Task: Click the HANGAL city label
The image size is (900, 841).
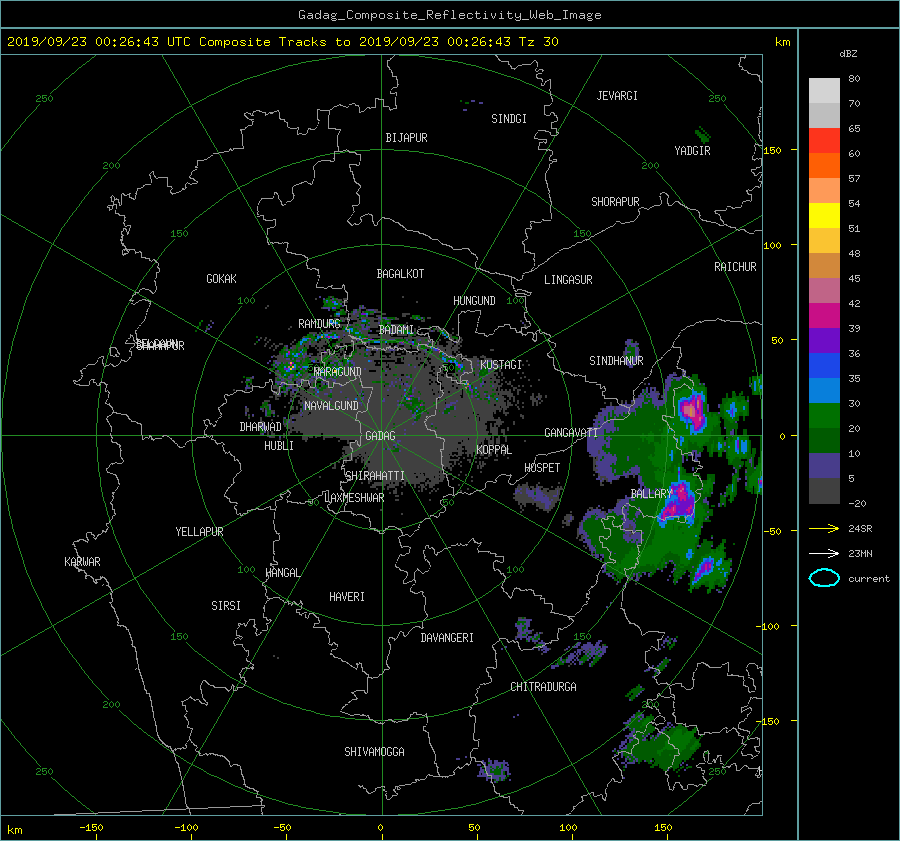Action: [x=282, y=573]
